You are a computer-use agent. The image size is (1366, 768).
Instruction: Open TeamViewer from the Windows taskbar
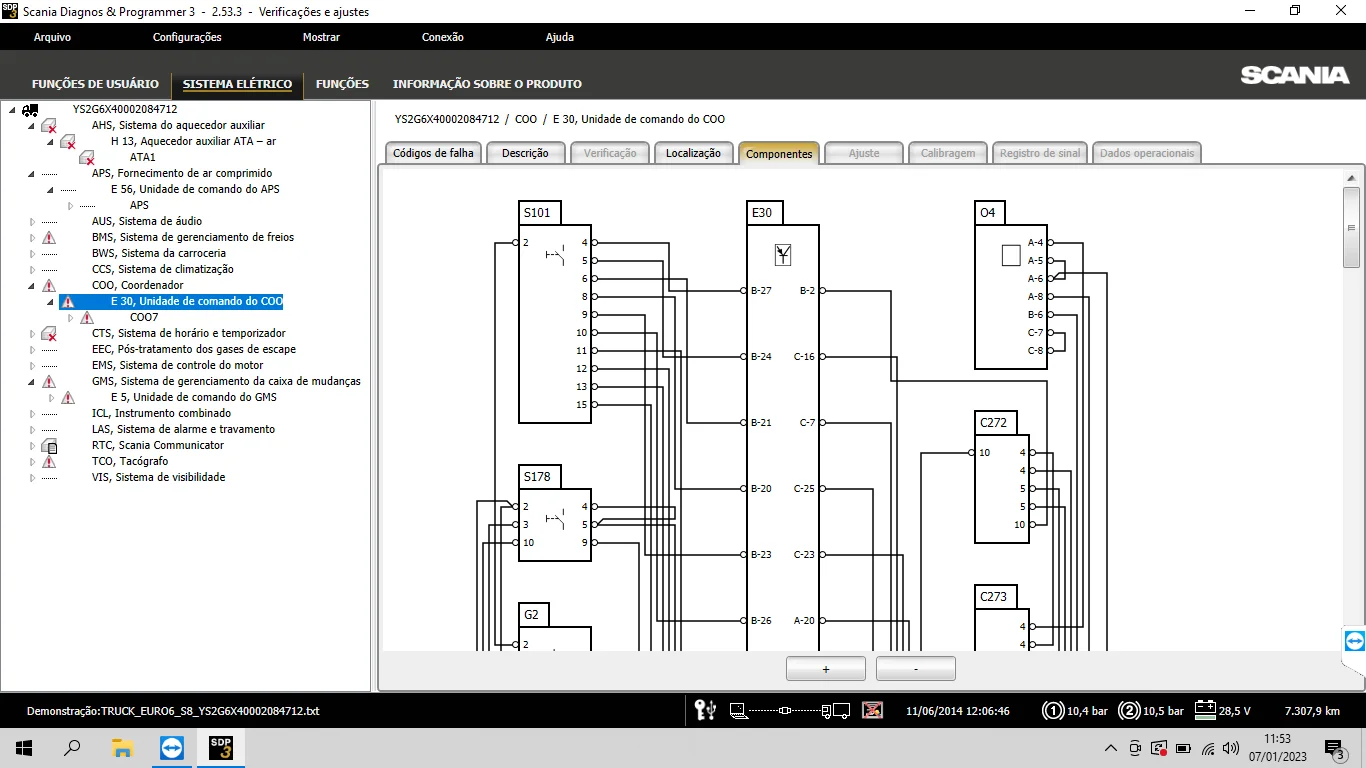click(x=172, y=748)
